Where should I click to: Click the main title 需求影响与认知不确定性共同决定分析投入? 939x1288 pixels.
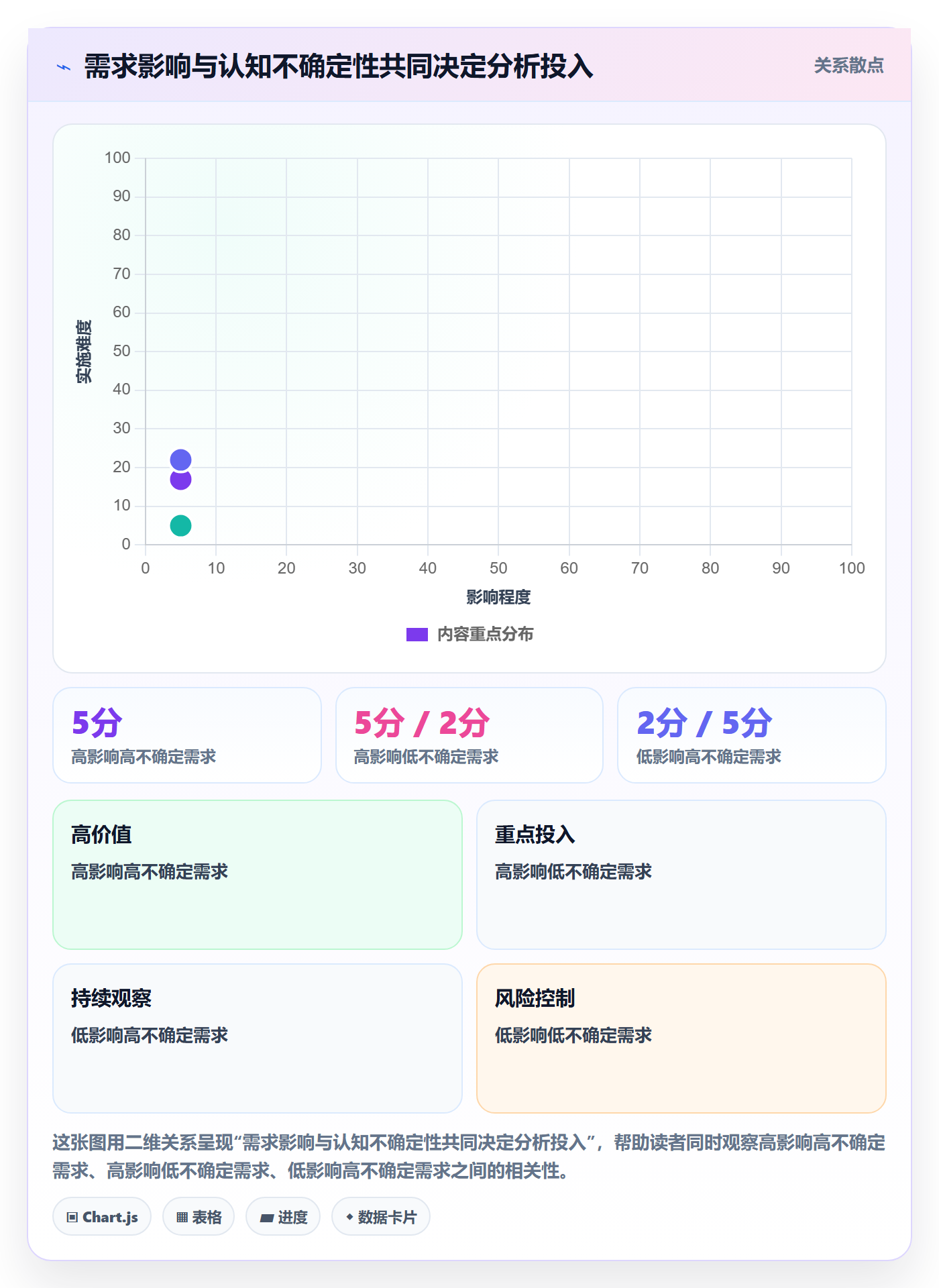click(339, 66)
